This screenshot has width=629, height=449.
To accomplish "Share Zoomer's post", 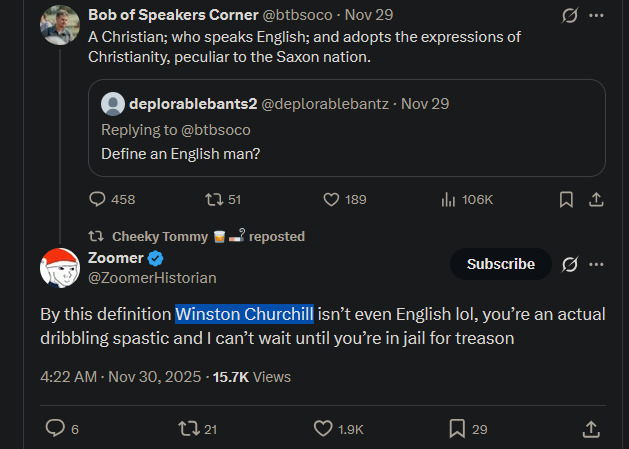I will click(591, 428).
